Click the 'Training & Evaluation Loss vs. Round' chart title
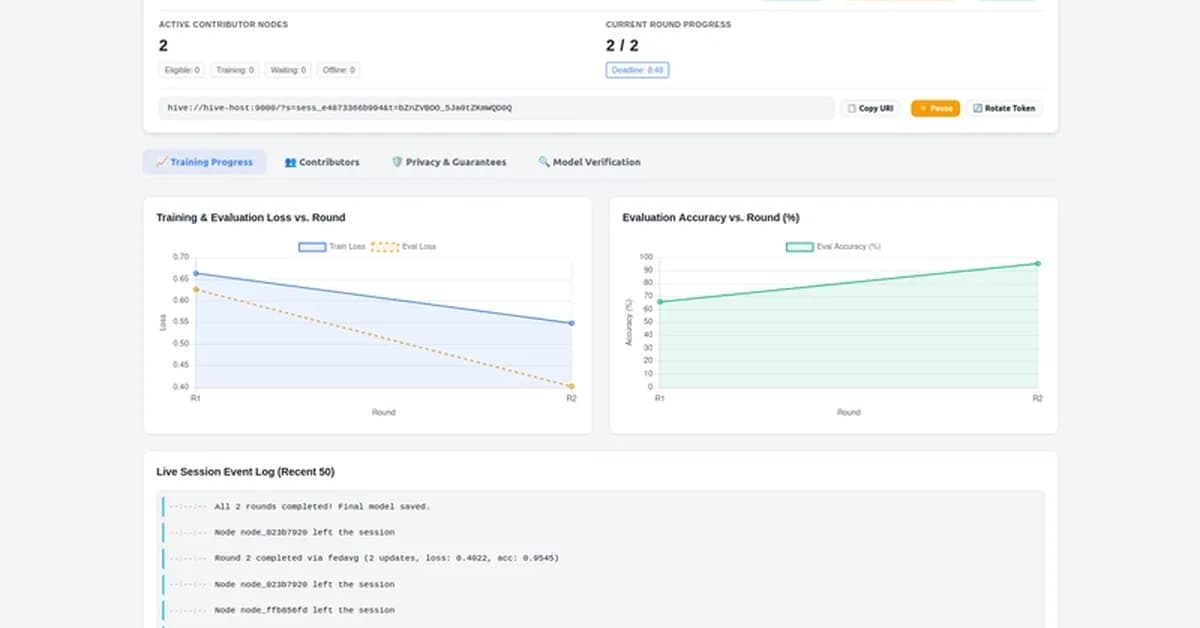The image size is (1200, 628). click(x=251, y=217)
